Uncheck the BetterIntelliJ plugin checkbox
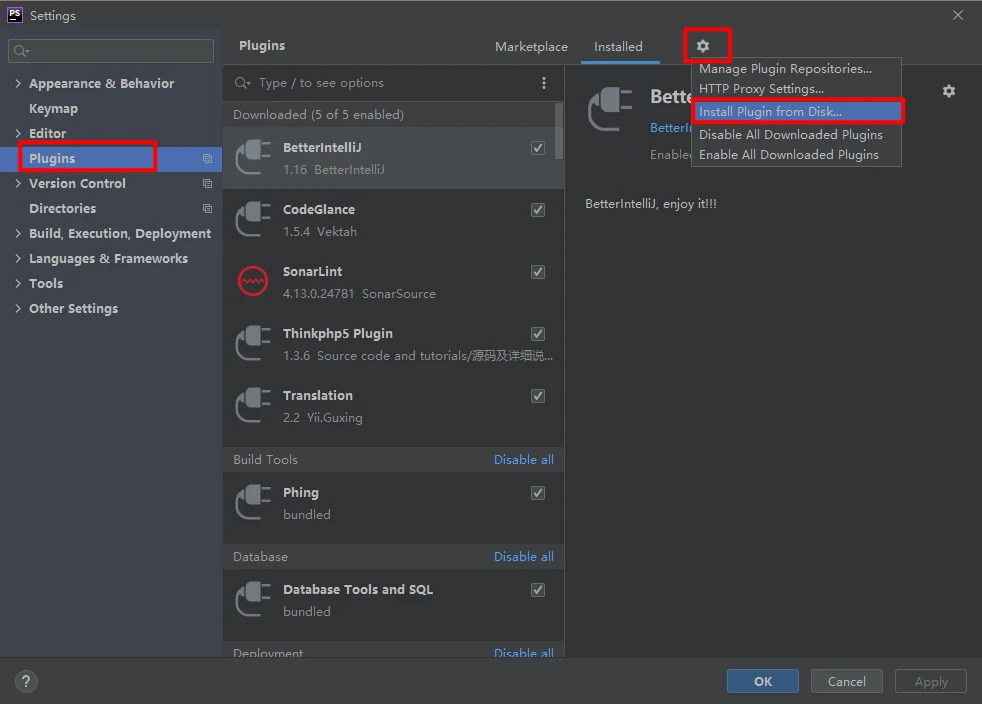Image resolution: width=982 pixels, height=704 pixels. pyautogui.click(x=538, y=148)
